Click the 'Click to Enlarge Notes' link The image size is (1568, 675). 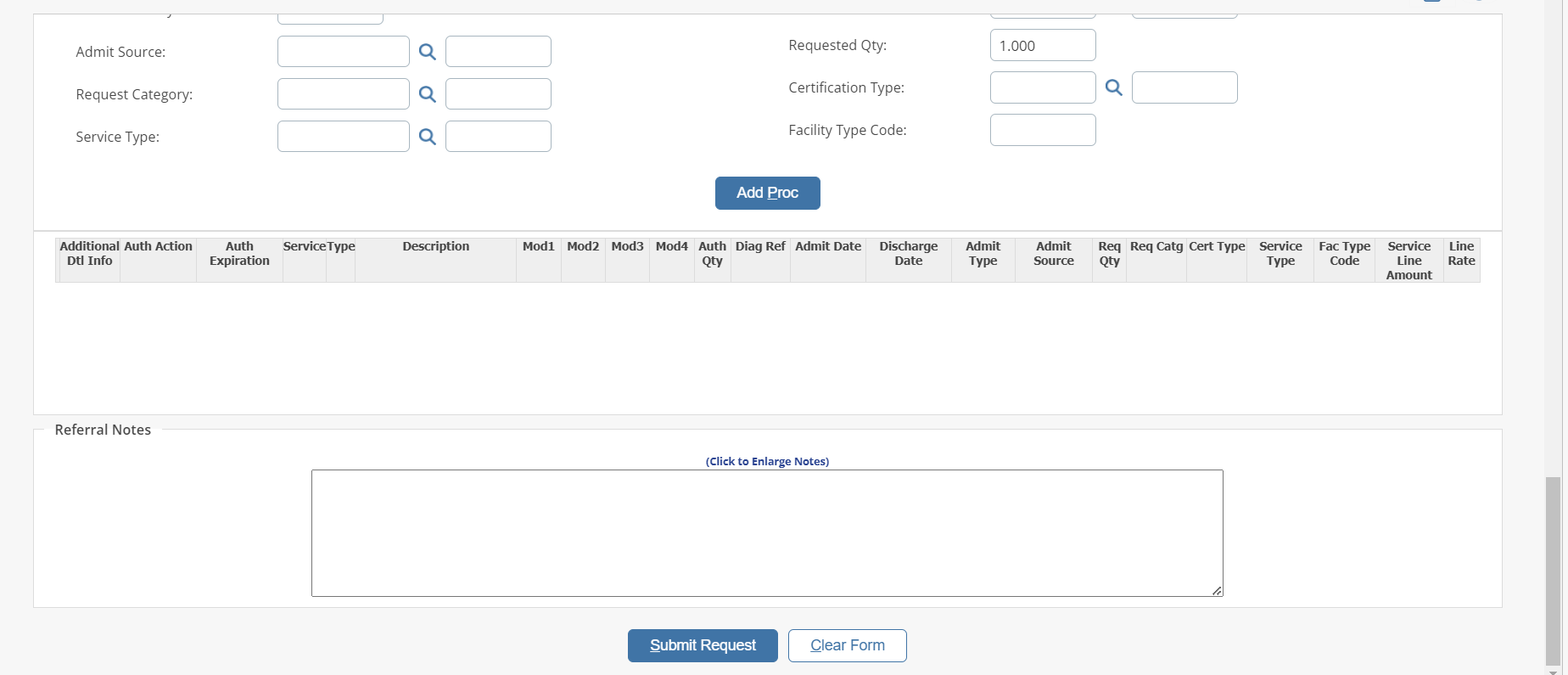(x=767, y=461)
